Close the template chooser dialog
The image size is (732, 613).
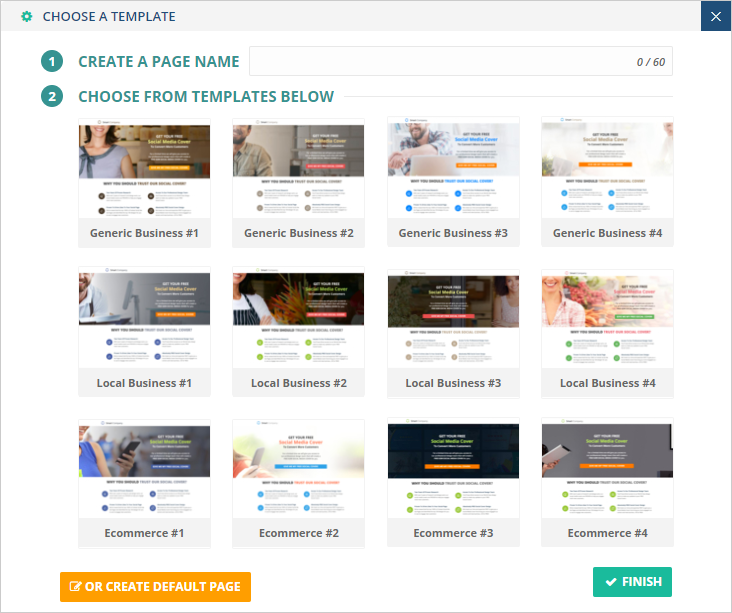(x=715, y=16)
